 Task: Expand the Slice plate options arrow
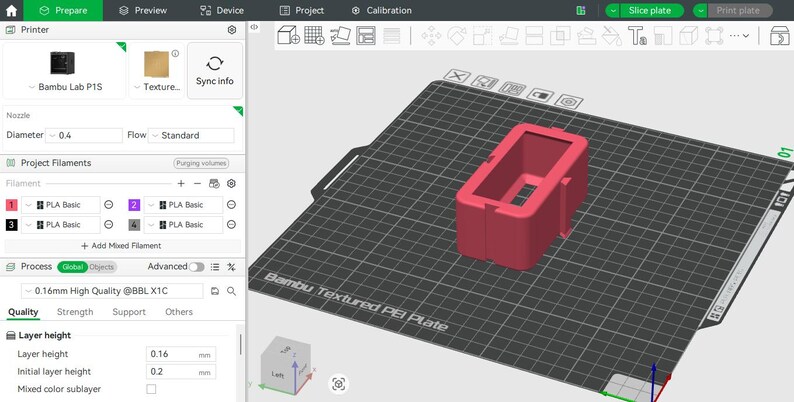[x=613, y=10]
